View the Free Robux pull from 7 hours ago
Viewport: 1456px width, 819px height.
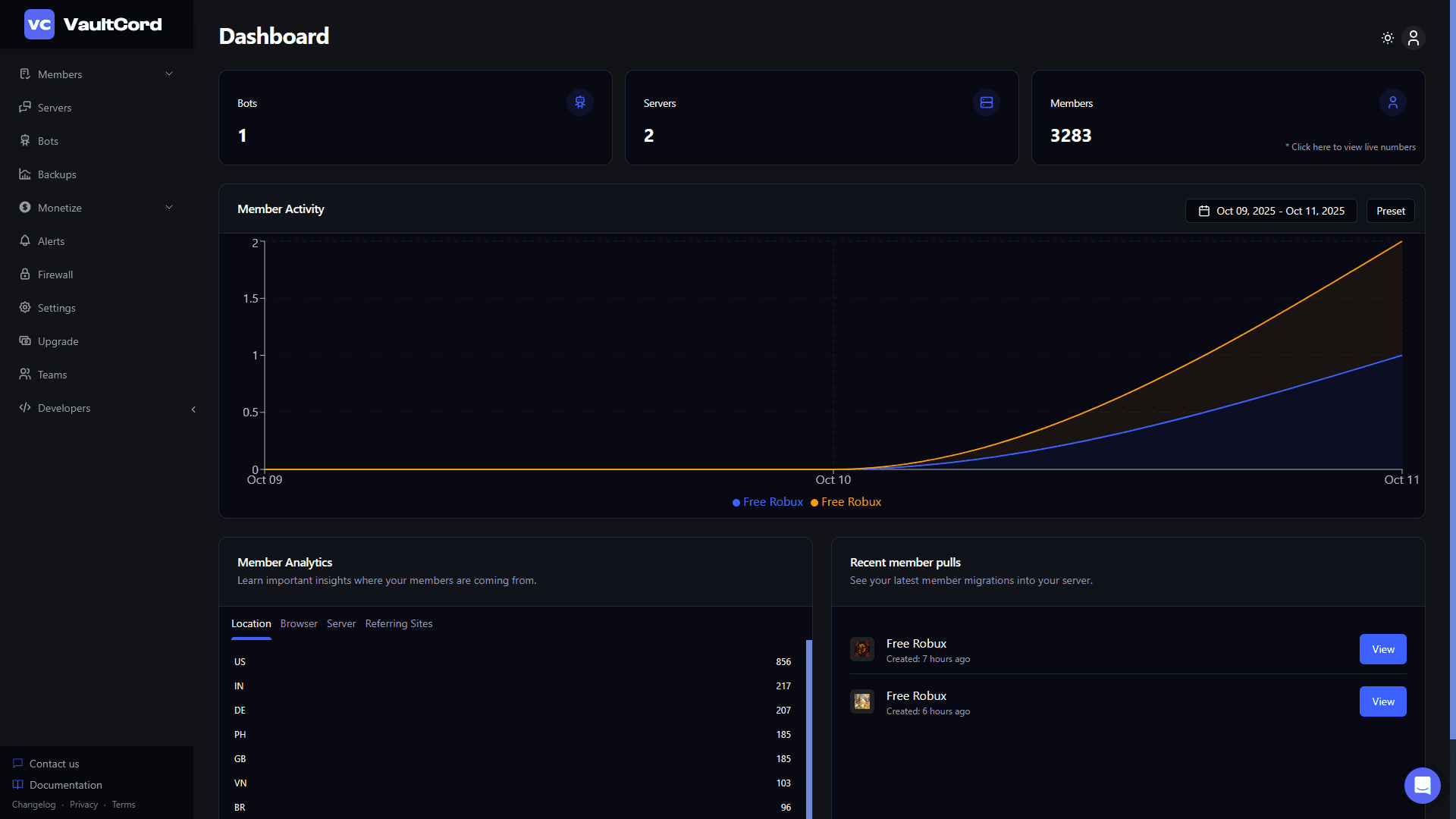tap(1383, 649)
